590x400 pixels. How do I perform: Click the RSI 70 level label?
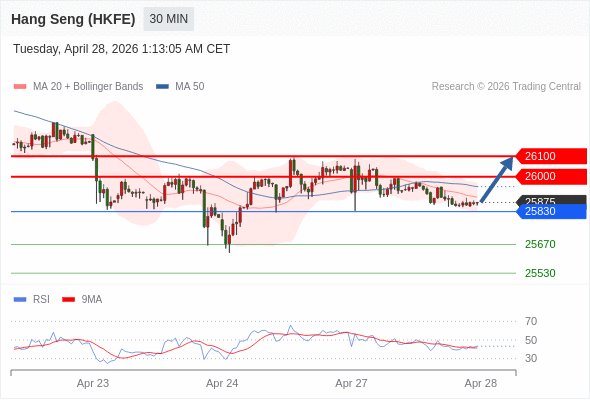click(531, 321)
